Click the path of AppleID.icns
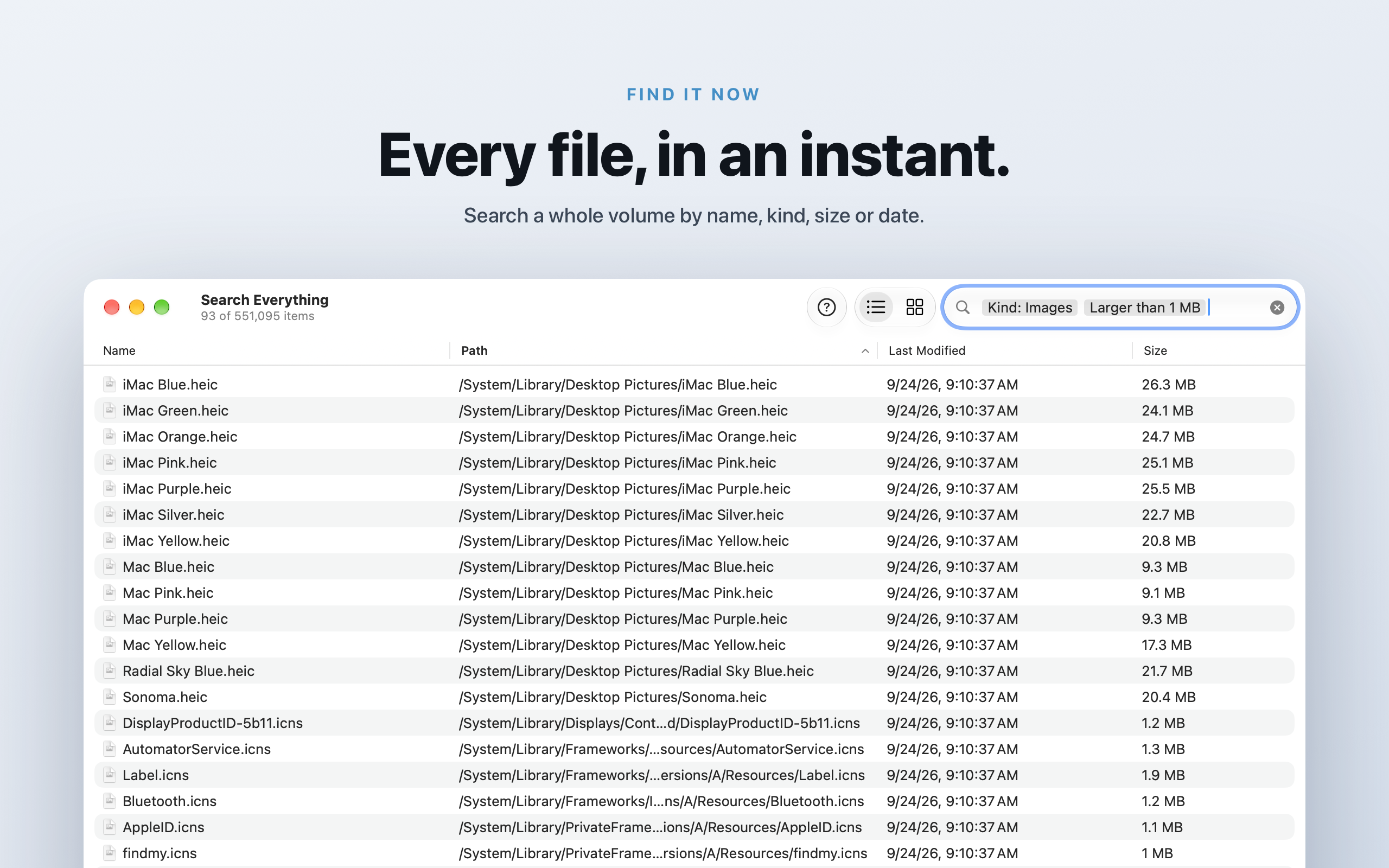 660,827
